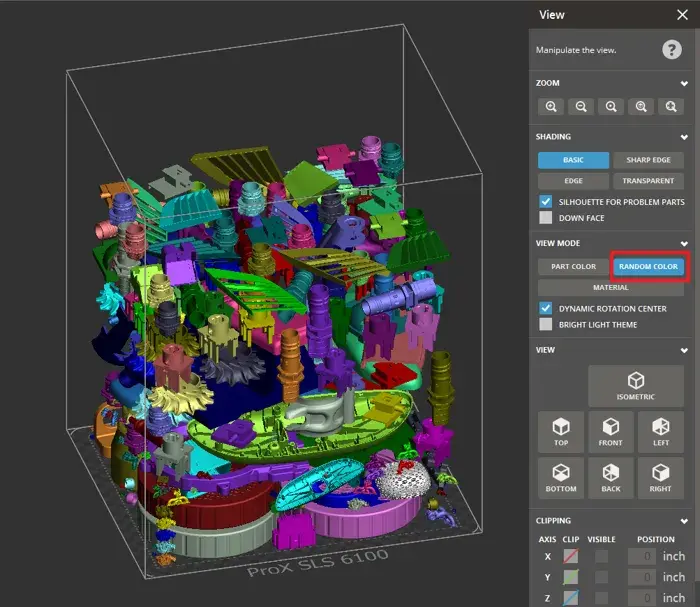Collapse the View Mode section chevron
700x607 pixels.
coord(684,243)
